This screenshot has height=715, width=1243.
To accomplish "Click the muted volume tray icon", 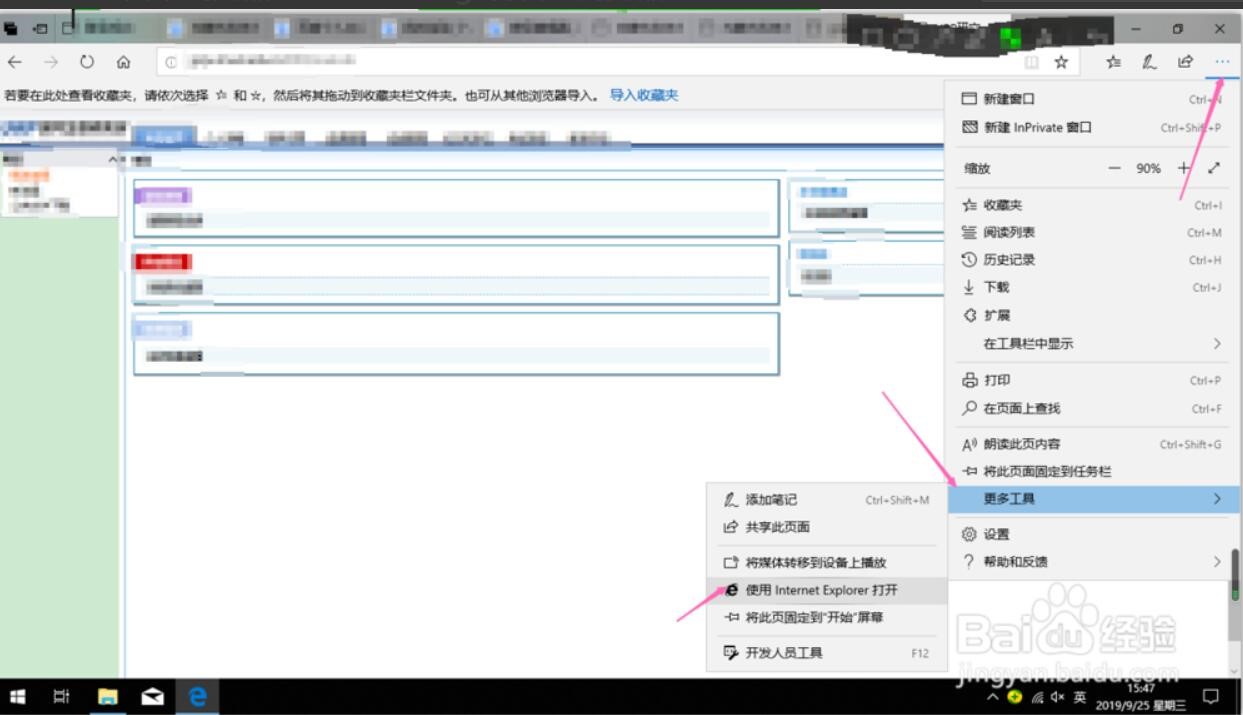I will pos(1060,697).
